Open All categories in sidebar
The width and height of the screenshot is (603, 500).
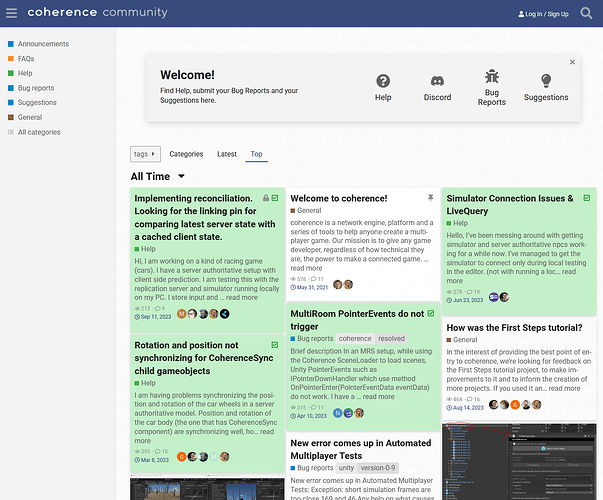tap(34, 132)
